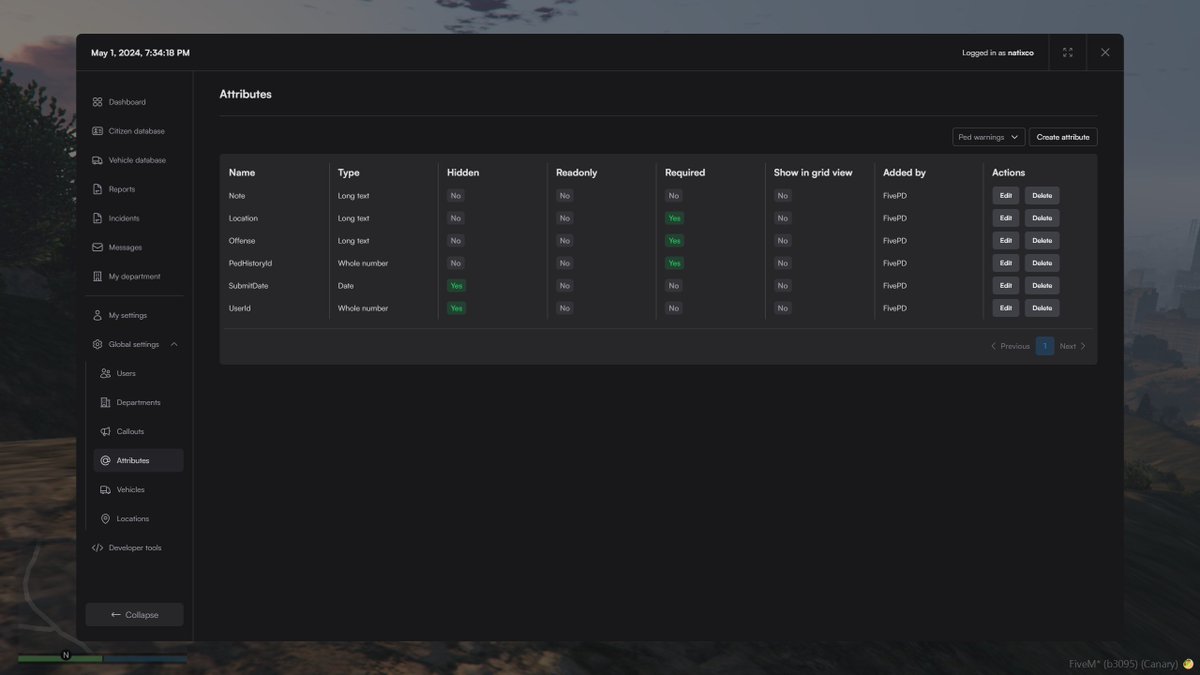Edit the Location attribute
The width and height of the screenshot is (1200, 675).
point(1006,218)
